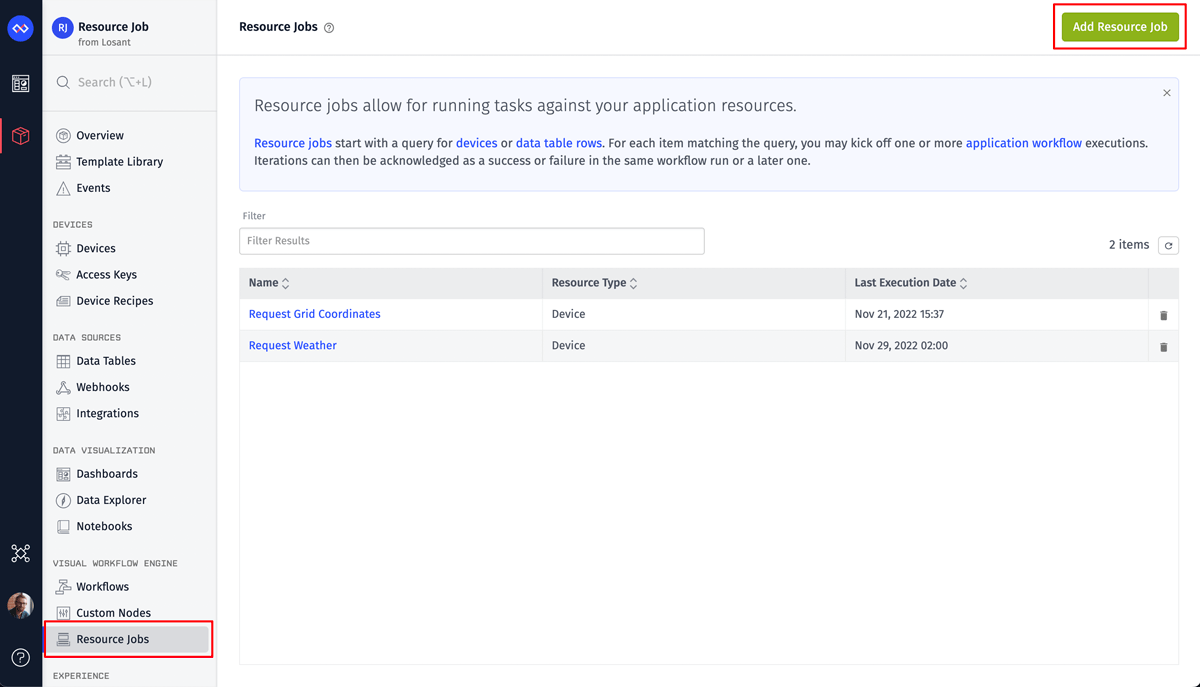Open Device Recipes page
This screenshot has height=687, width=1200.
(x=114, y=301)
